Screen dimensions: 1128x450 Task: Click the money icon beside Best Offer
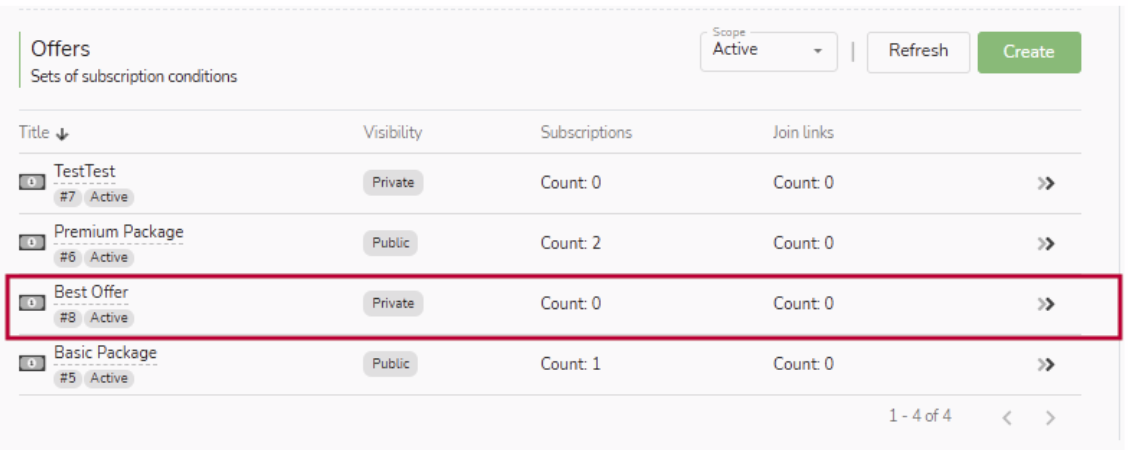(x=32, y=303)
